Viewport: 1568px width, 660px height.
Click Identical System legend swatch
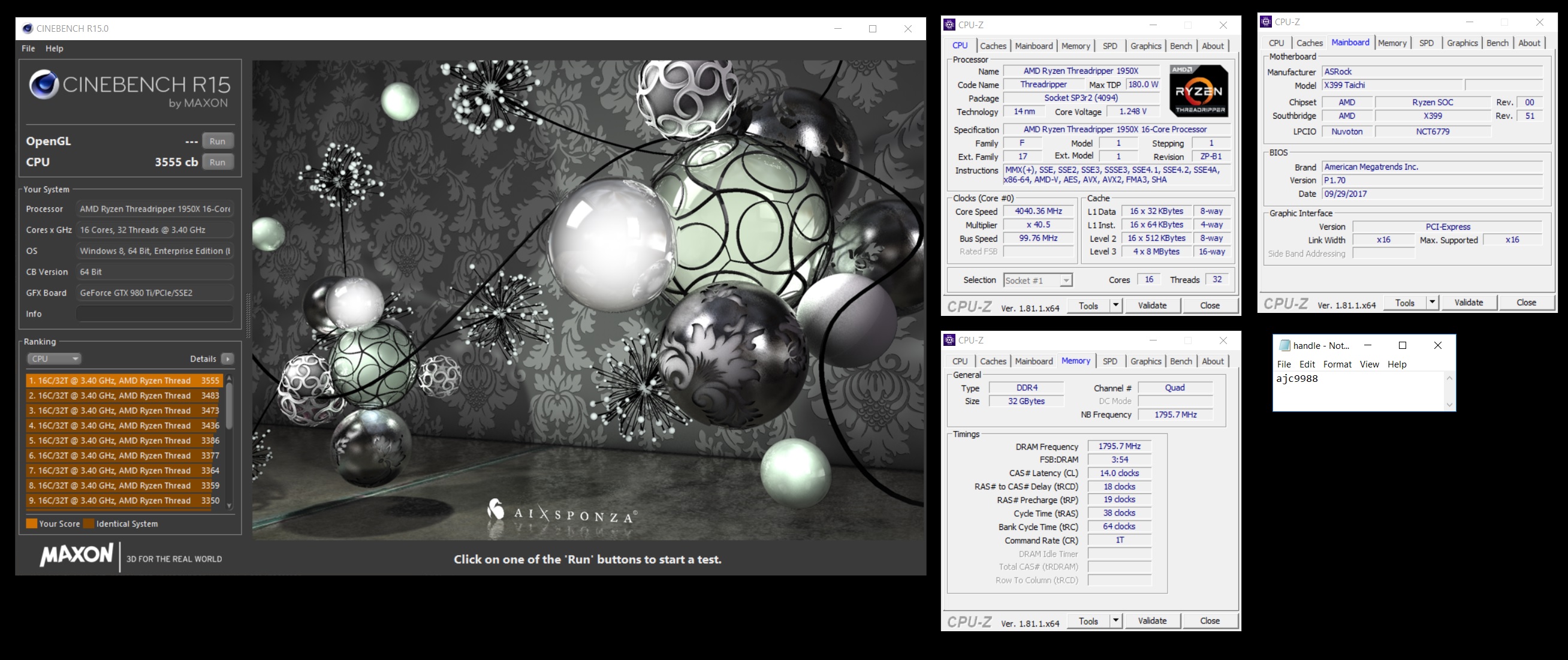click(x=89, y=523)
